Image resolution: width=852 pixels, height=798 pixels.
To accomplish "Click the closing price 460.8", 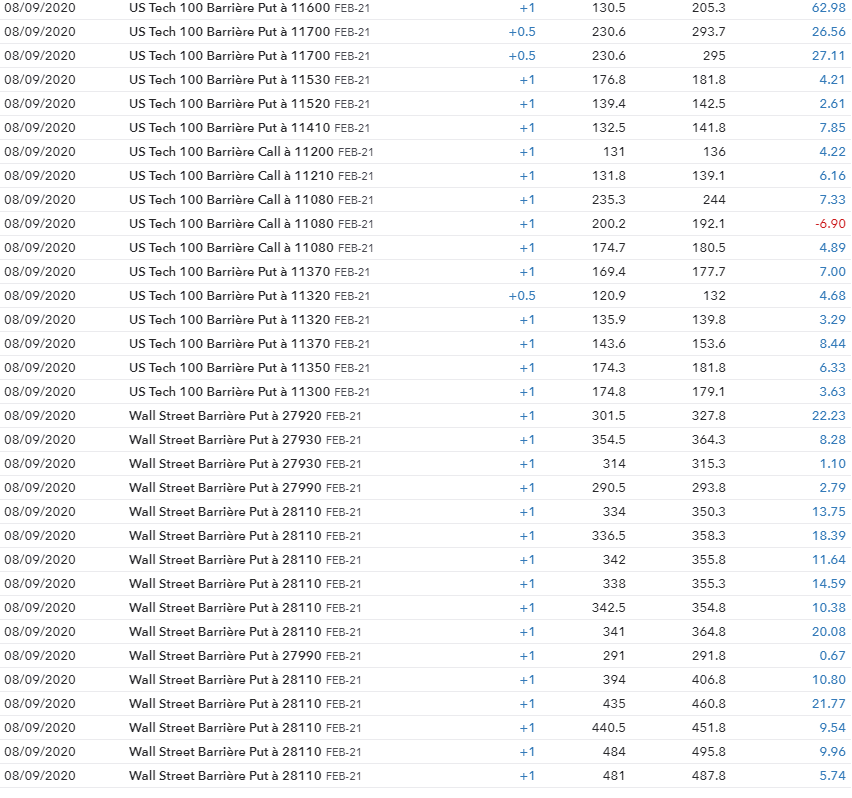I will click(x=709, y=703).
